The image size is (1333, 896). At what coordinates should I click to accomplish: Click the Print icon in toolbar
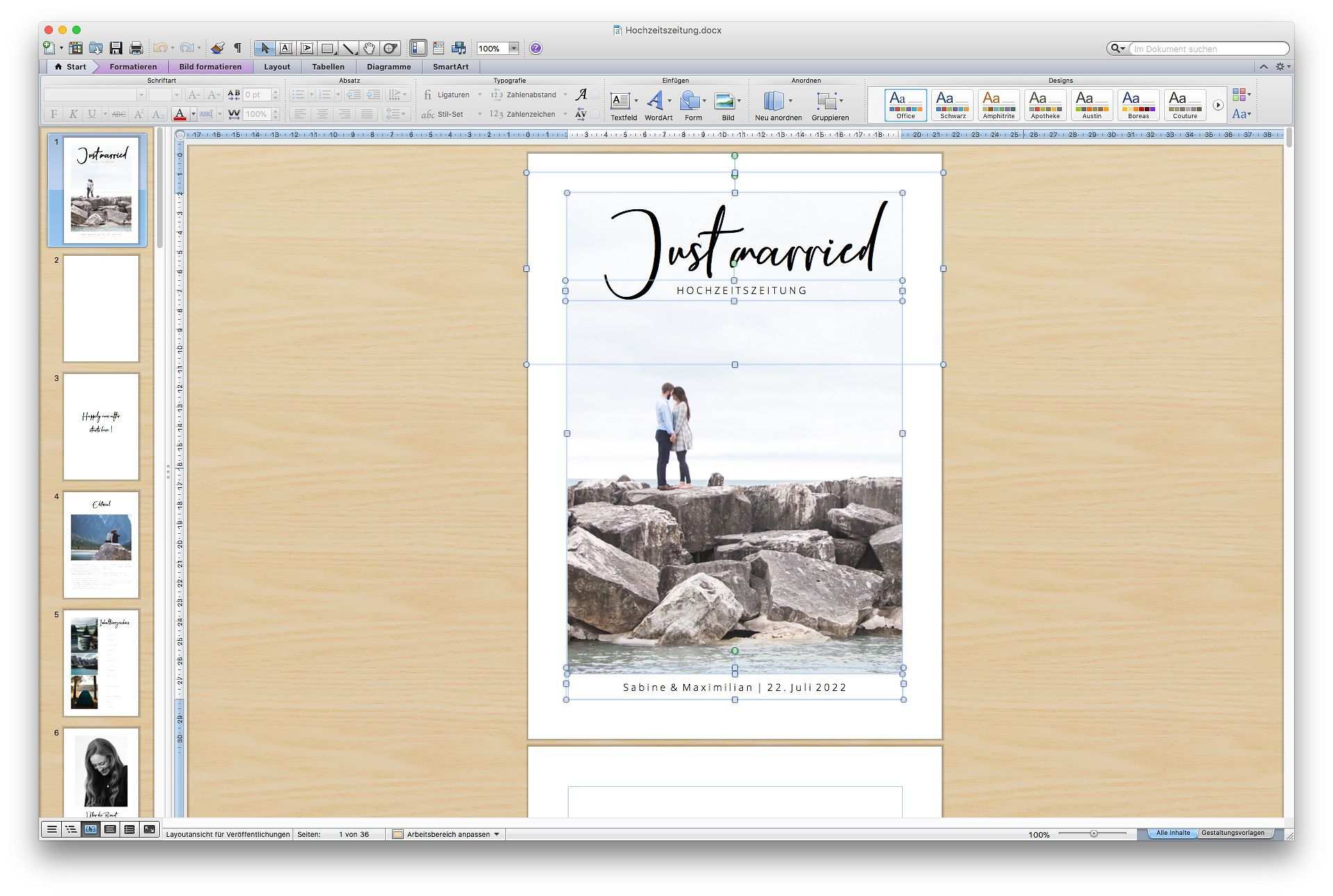[136, 48]
